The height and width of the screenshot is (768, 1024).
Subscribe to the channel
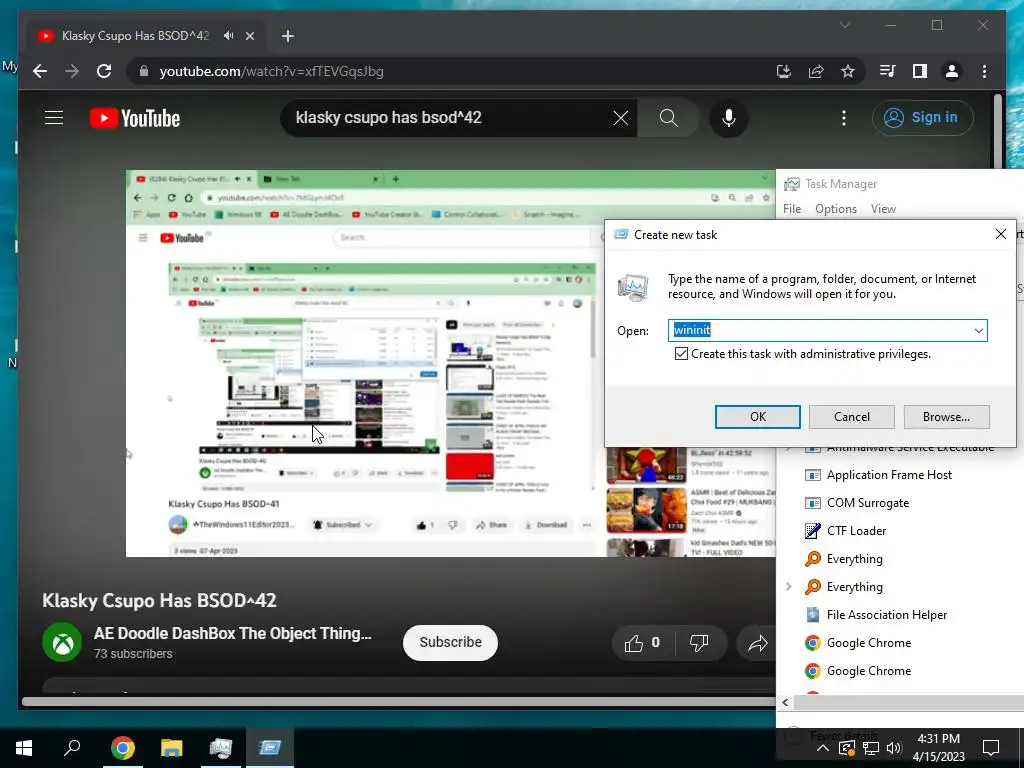click(450, 643)
